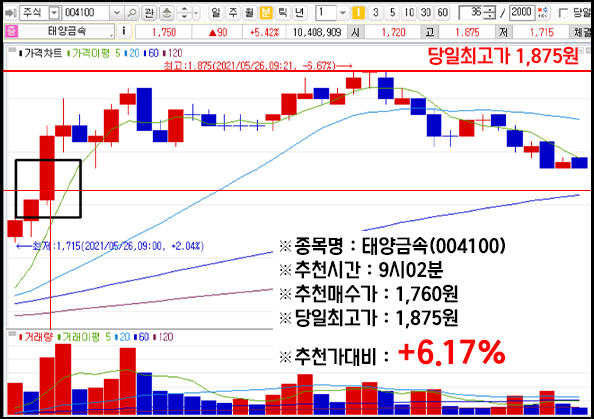This screenshot has width=594, height=419.
Task: Select the 틱 tick chart period
Action: [x=283, y=13]
